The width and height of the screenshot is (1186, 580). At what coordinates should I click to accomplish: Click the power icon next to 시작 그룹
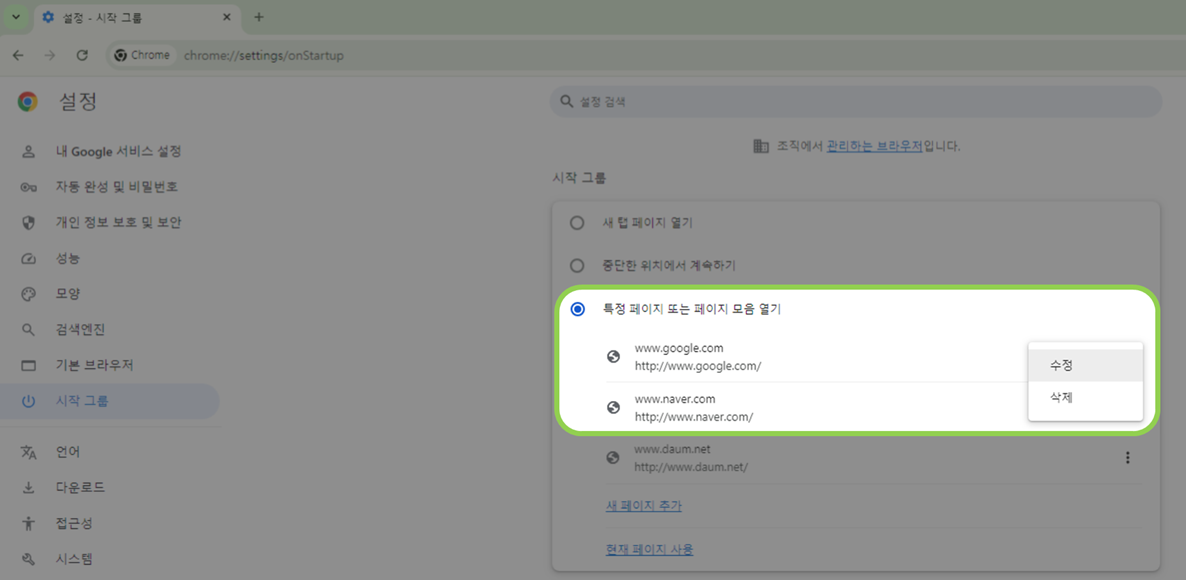(28, 401)
